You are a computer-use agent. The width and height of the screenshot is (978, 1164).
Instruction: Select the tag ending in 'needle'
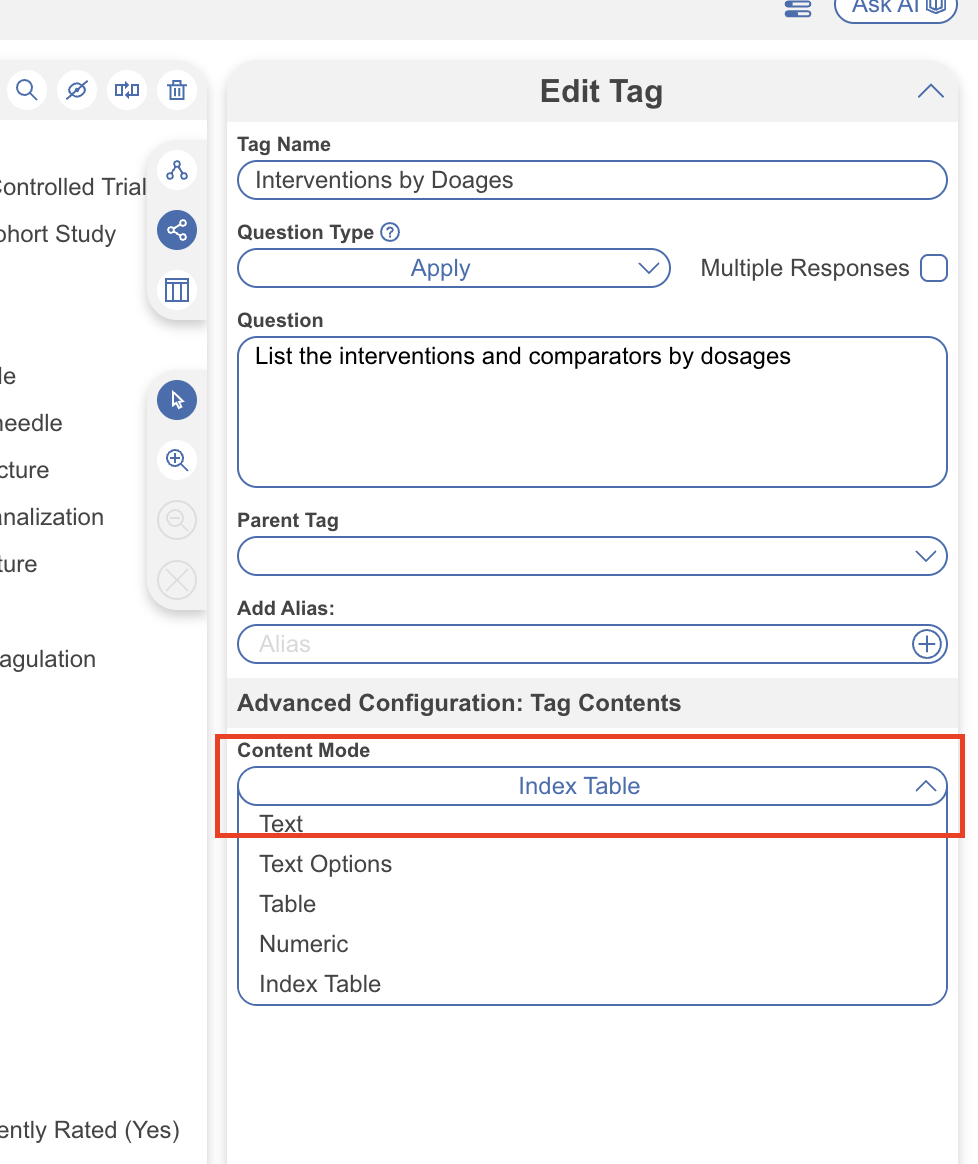(31, 423)
